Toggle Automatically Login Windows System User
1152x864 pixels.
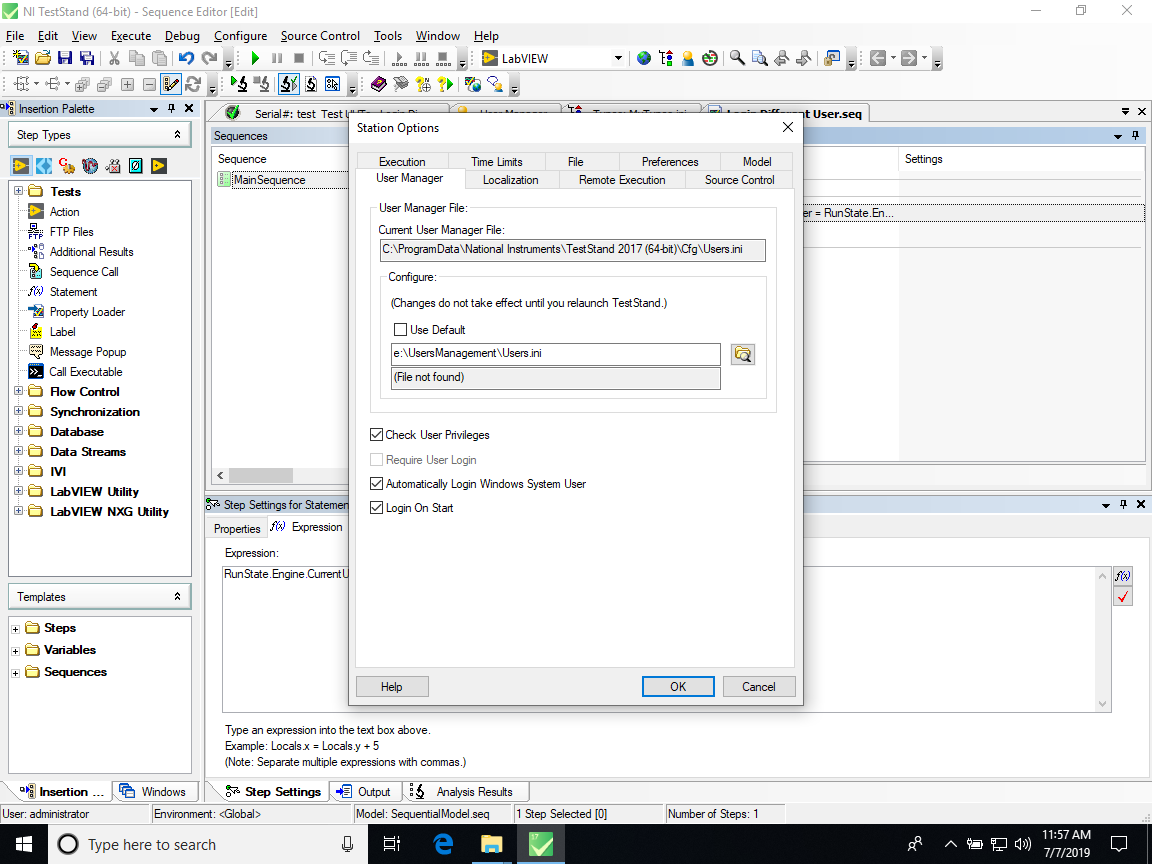point(377,482)
